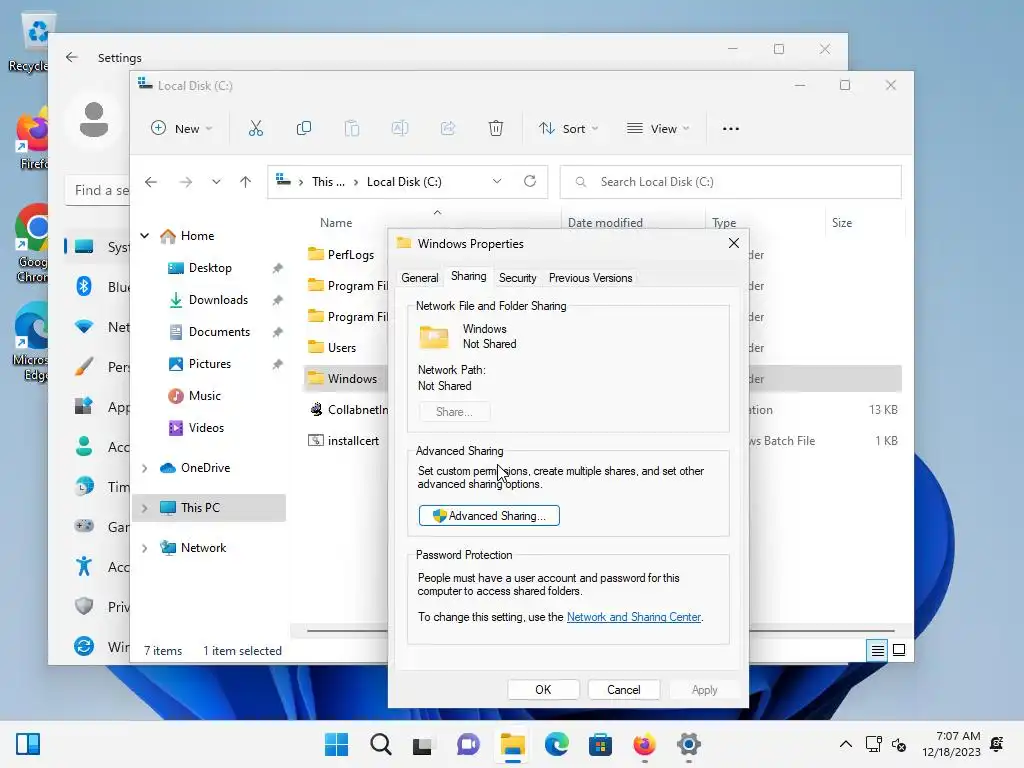Screen dimensions: 1024x768
Task: Open the Previous Versions tab
Action: 590,278
